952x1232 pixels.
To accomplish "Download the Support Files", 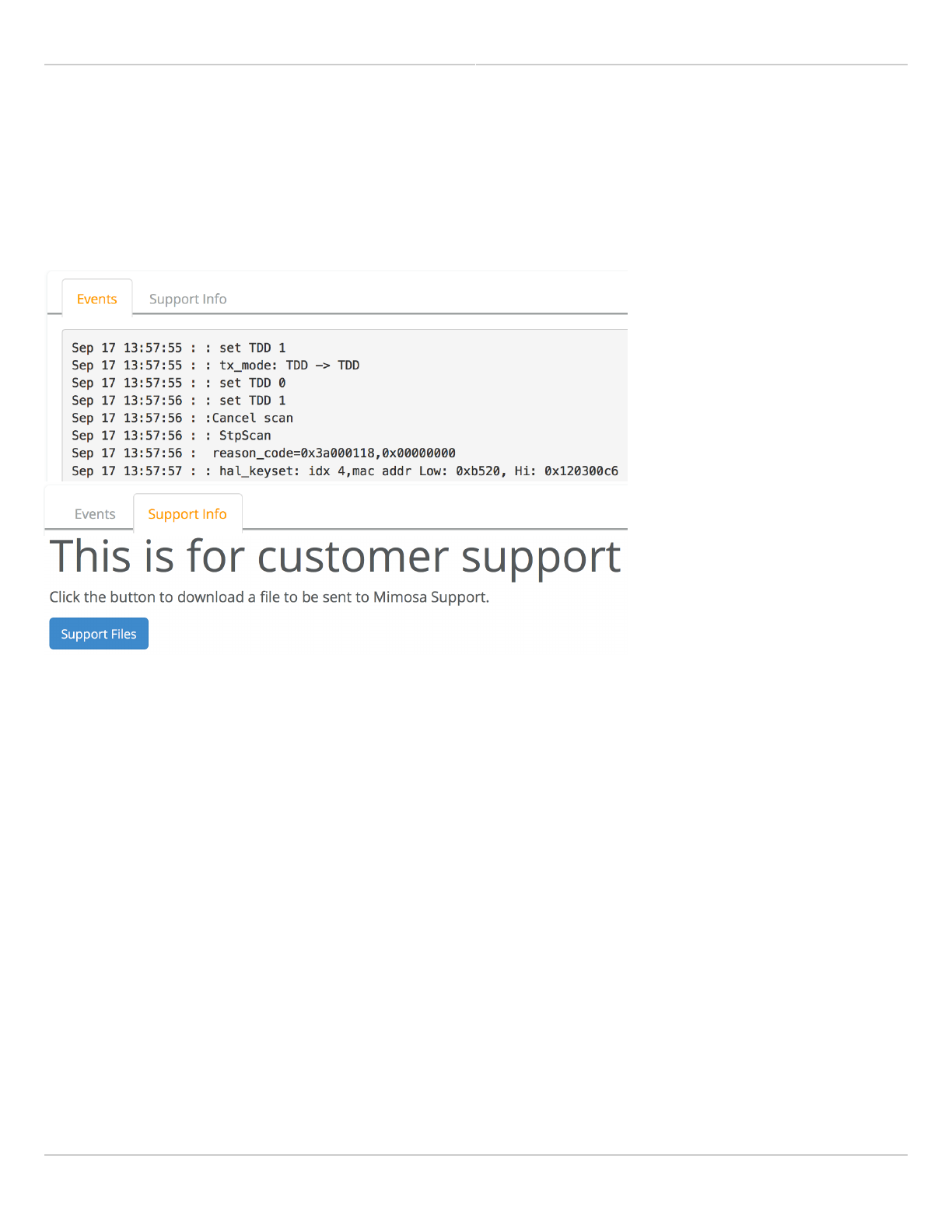I will click(99, 634).
